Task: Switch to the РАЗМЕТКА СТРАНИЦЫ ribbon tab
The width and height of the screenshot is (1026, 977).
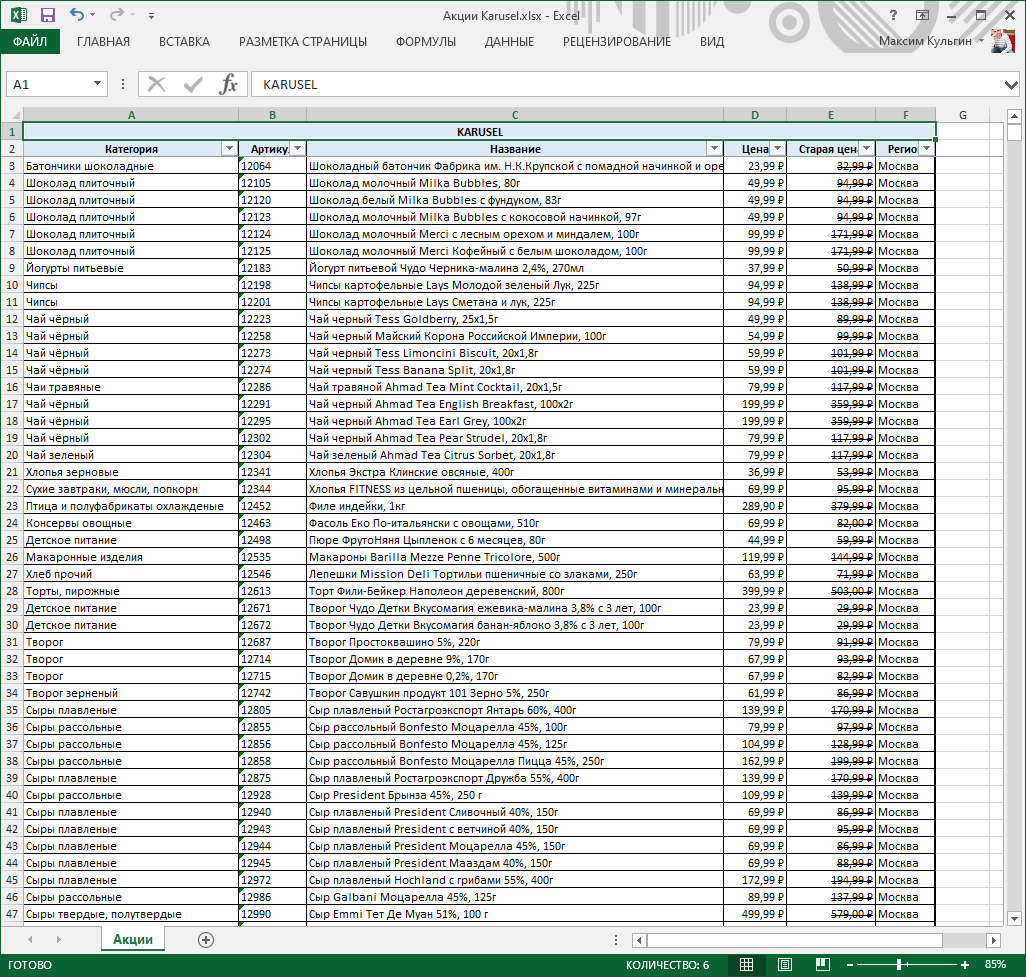Action: (303, 42)
